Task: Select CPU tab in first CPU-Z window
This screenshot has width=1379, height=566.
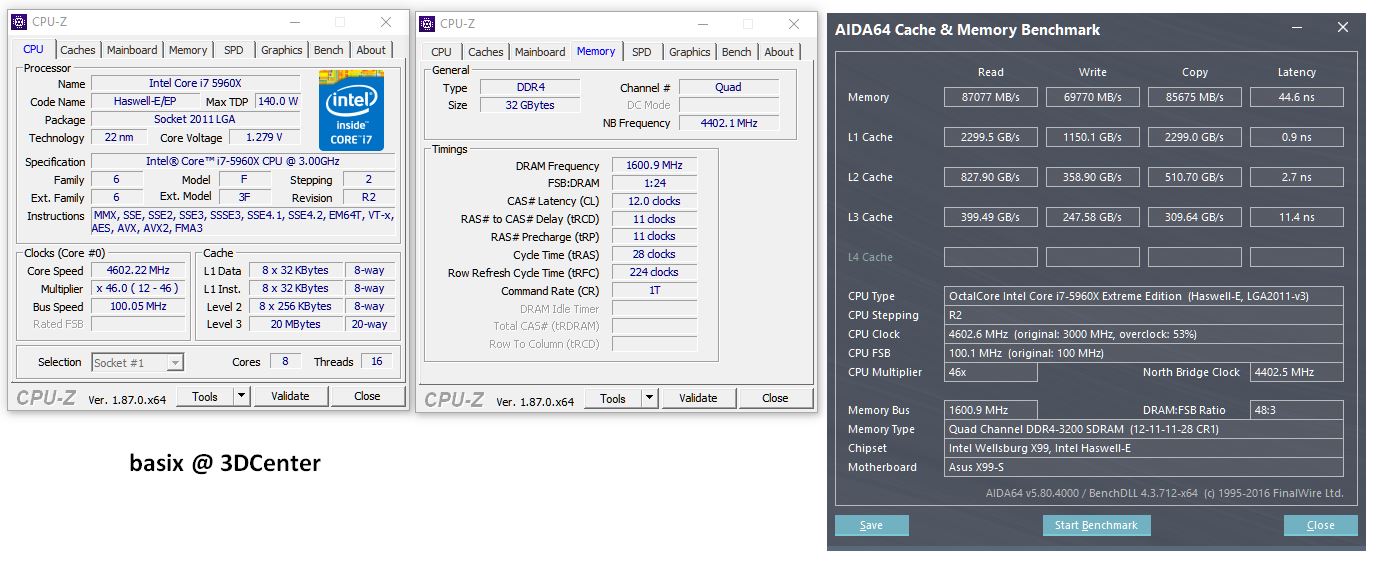Action: click(x=33, y=49)
